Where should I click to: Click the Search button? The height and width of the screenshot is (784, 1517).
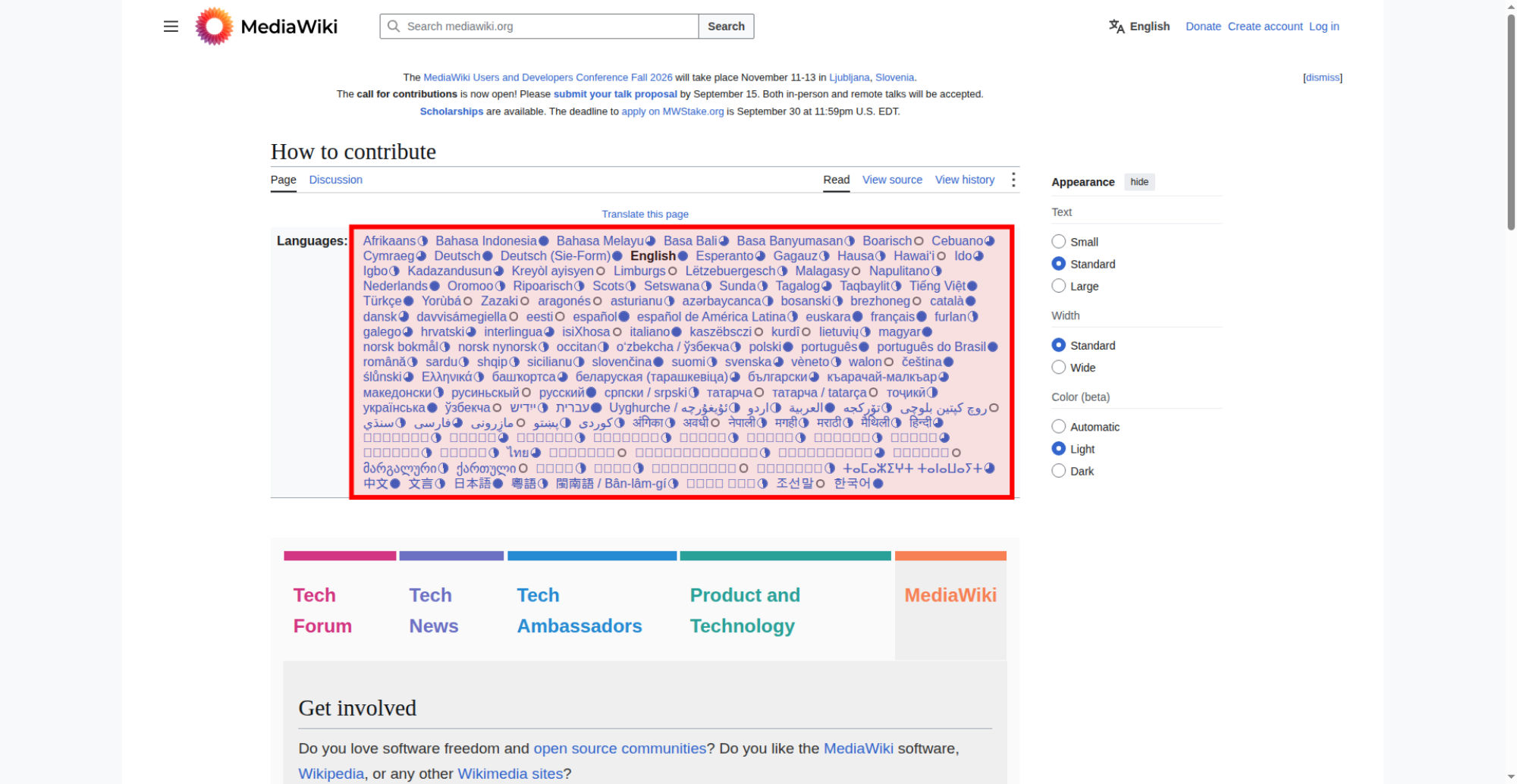tap(726, 27)
